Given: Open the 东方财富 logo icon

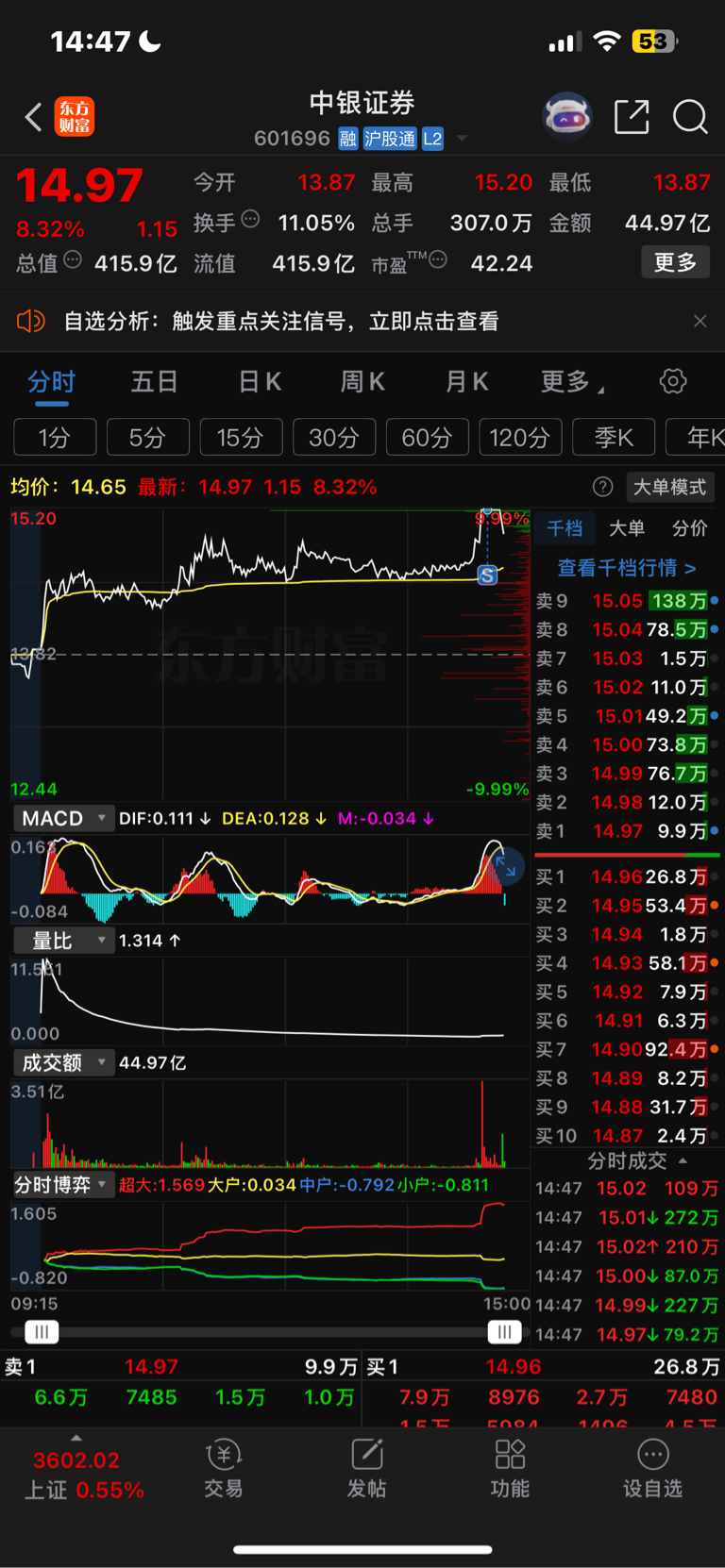Looking at the screenshot, I should pos(75,117).
